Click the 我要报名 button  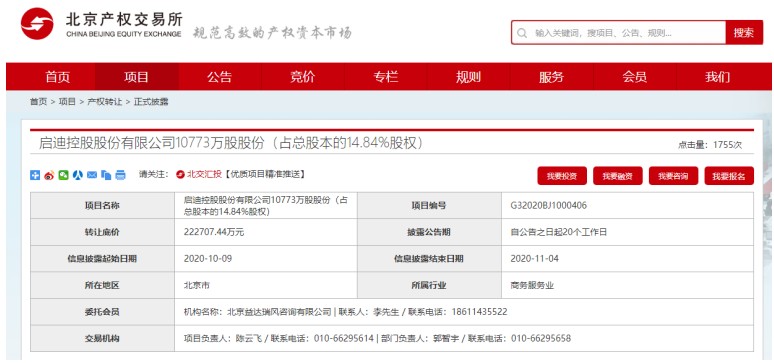point(729,176)
